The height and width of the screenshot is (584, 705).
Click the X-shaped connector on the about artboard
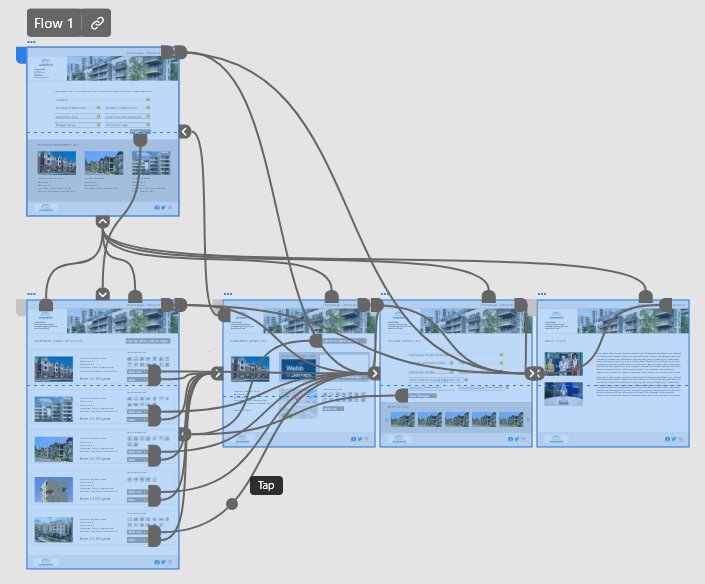pos(534,374)
